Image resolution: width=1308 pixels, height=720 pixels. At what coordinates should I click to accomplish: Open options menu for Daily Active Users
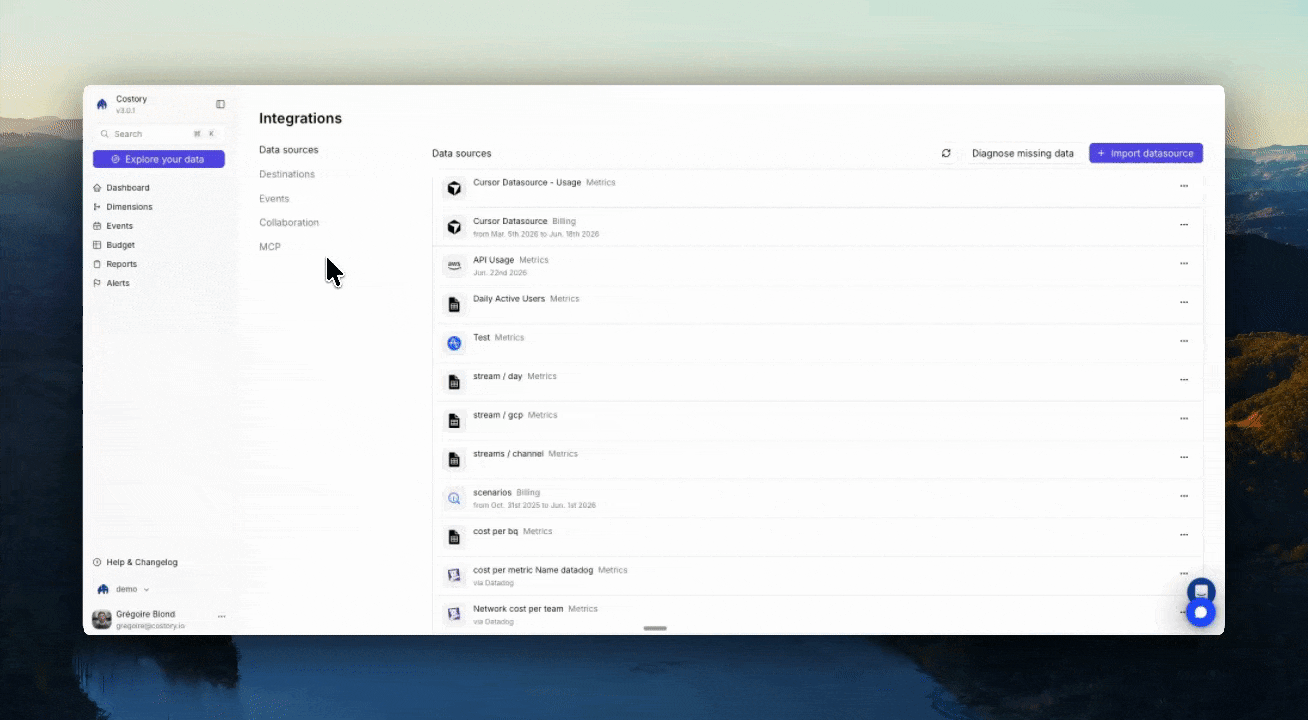1184,302
